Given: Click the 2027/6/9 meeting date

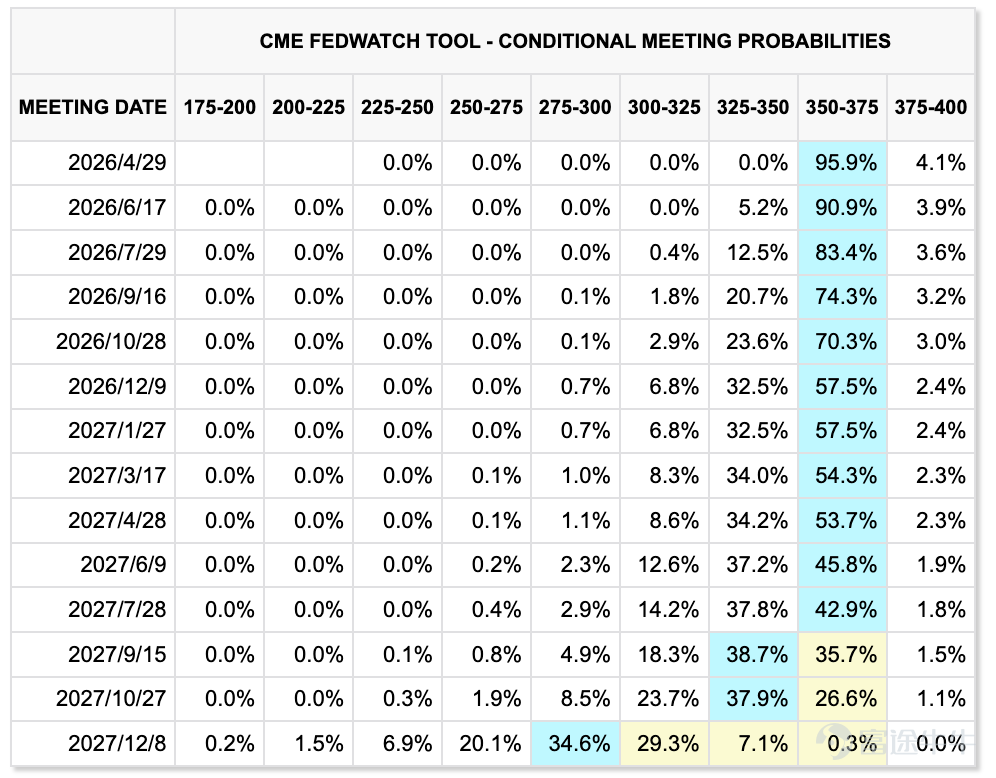Looking at the screenshot, I should pos(123,565).
